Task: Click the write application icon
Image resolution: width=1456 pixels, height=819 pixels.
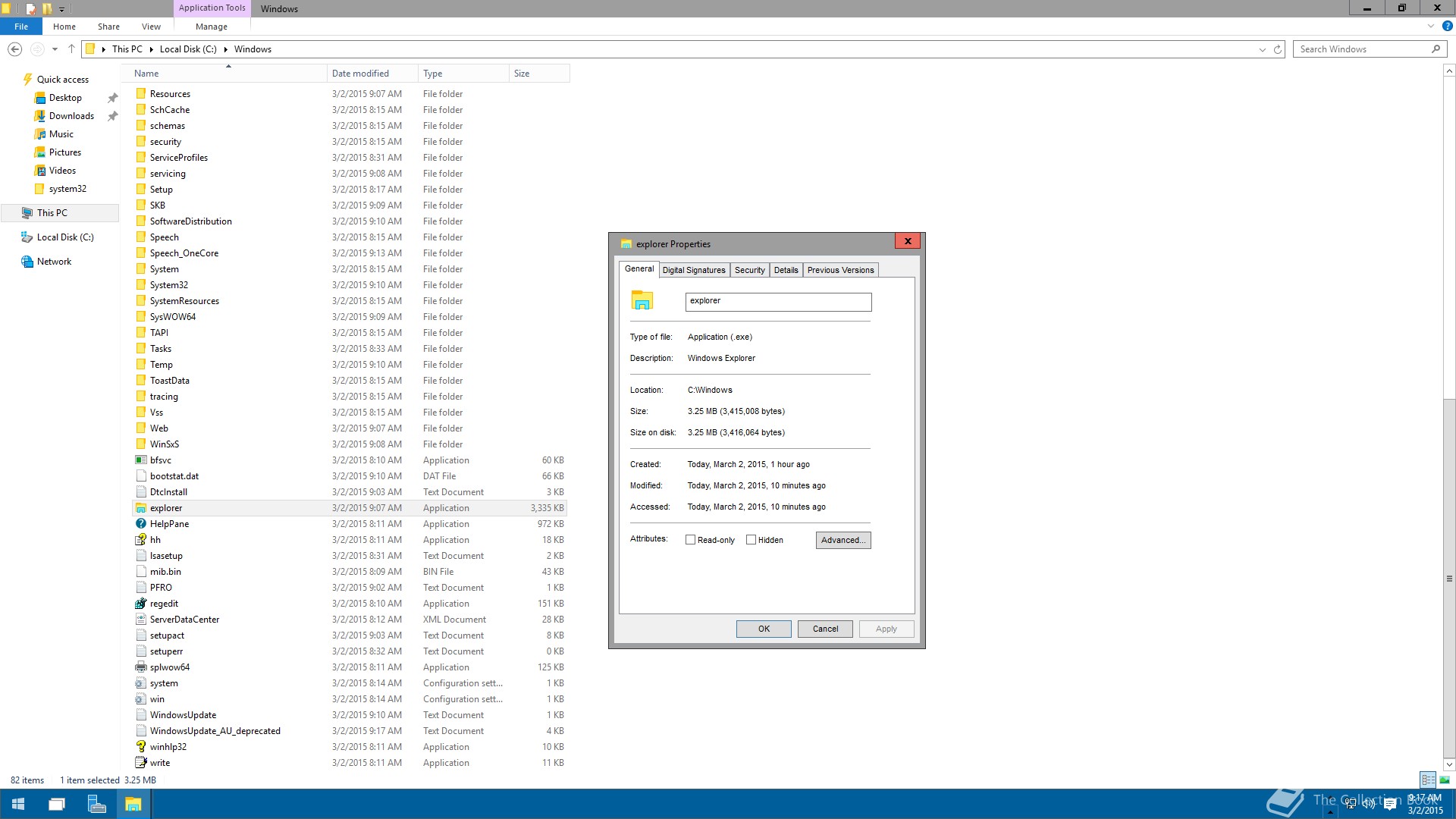Action: click(140, 763)
